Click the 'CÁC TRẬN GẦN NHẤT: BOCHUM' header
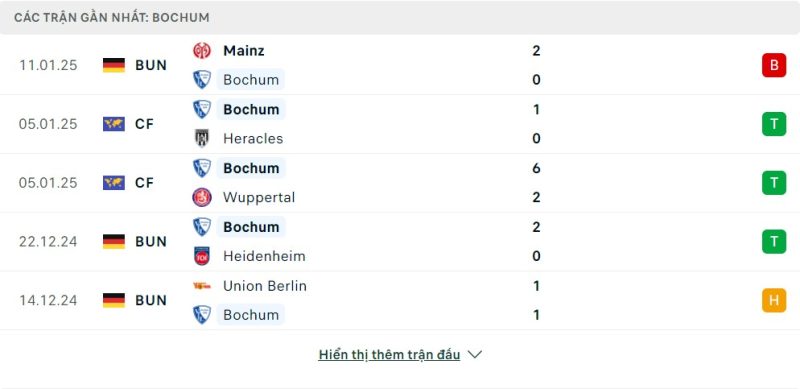800x389 pixels. tap(112, 17)
